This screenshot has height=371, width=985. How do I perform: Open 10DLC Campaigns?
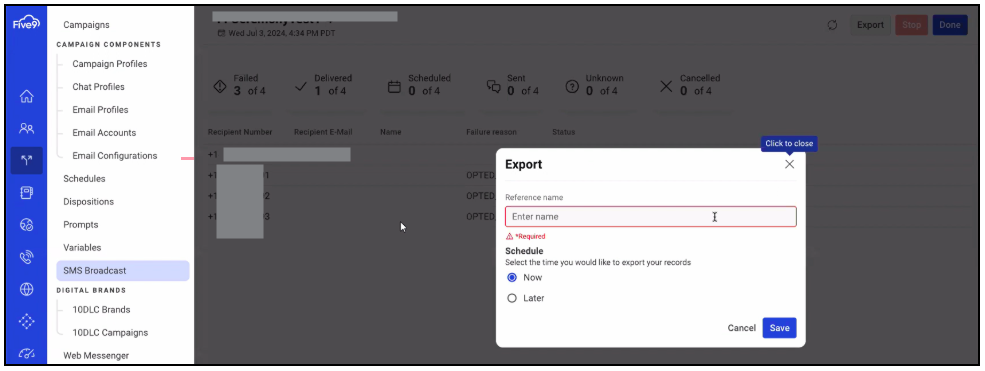click(110, 333)
